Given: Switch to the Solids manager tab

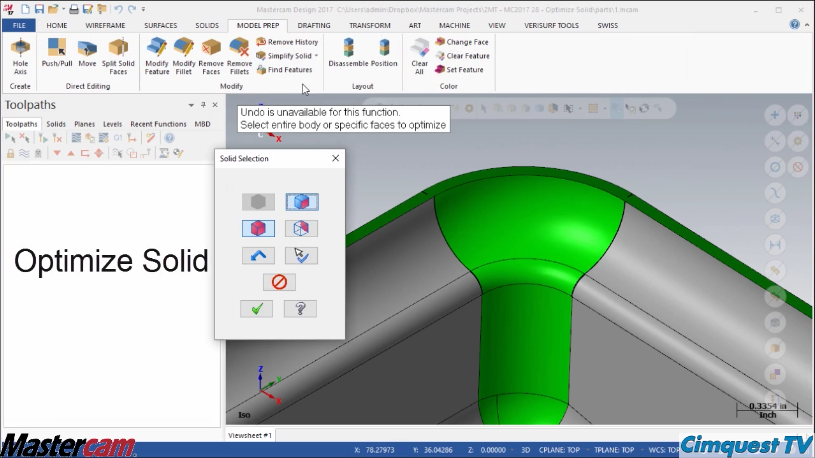Looking at the screenshot, I should [56, 124].
